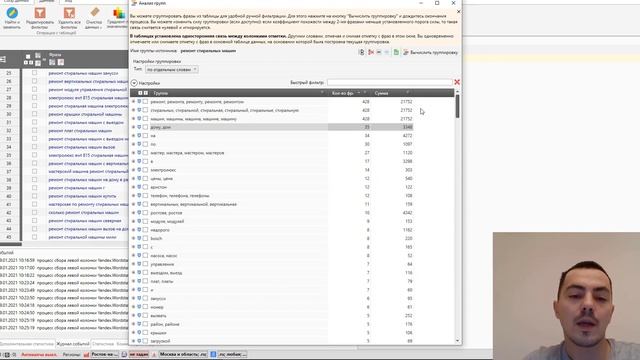The image size is (640, 360).
Task: Select the 'модуля, модулей' group row
Action: pos(167,221)
